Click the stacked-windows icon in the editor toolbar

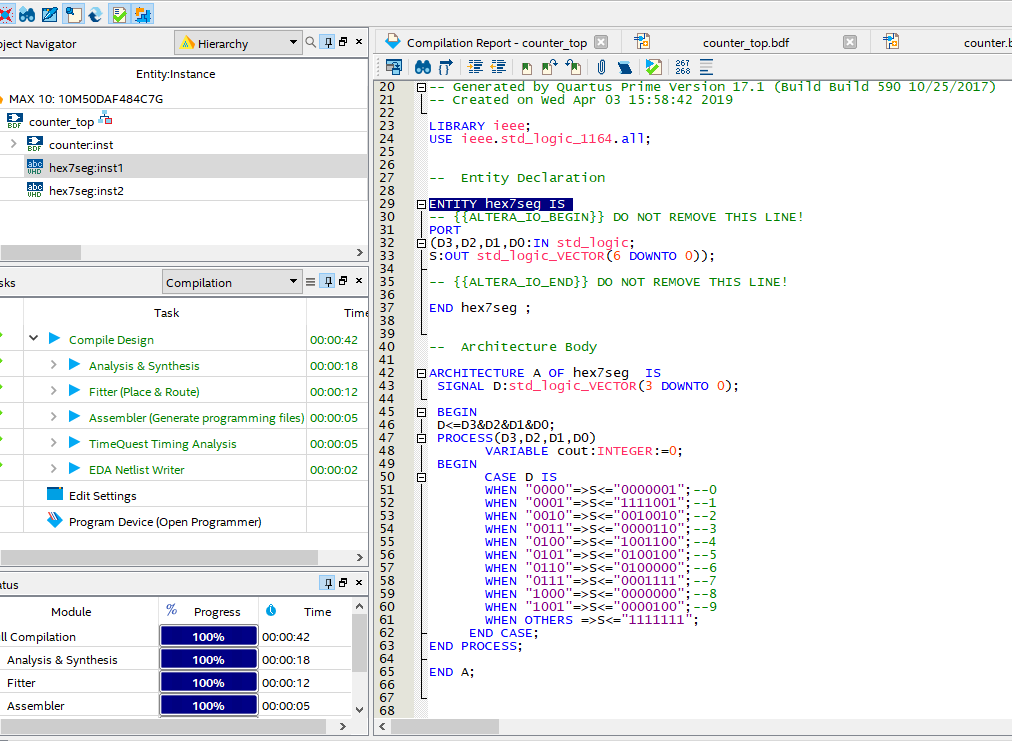(x=394, y=66)
